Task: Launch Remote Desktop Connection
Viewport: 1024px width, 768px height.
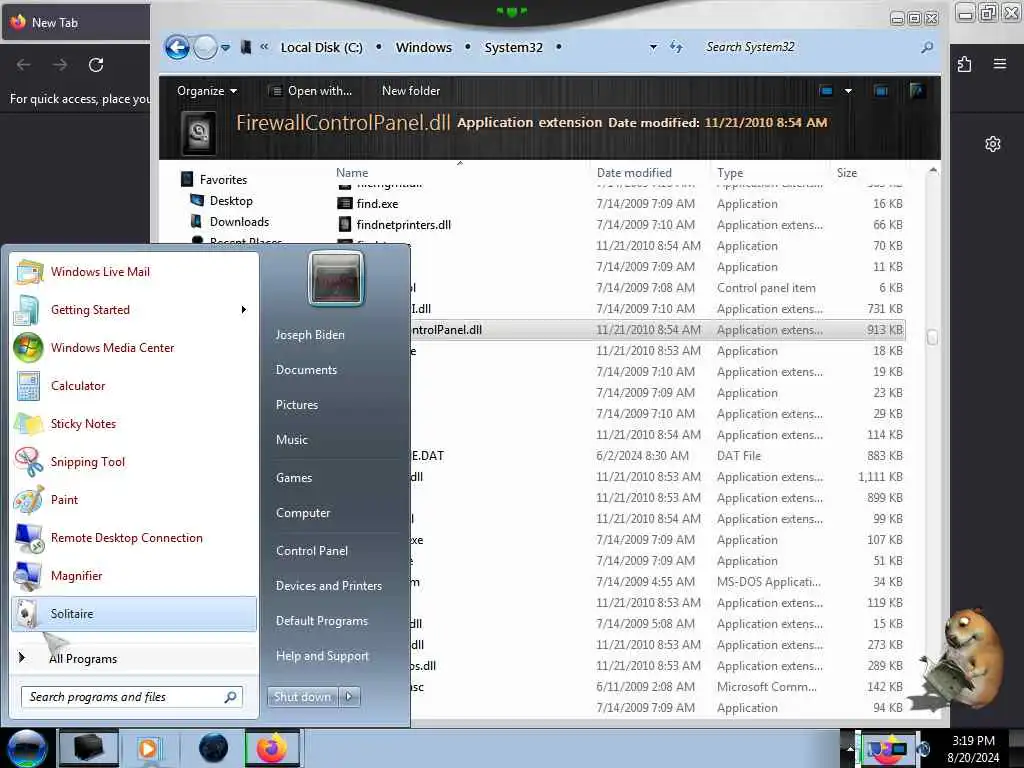Action: pyautogui.click(x=134, y=537)
